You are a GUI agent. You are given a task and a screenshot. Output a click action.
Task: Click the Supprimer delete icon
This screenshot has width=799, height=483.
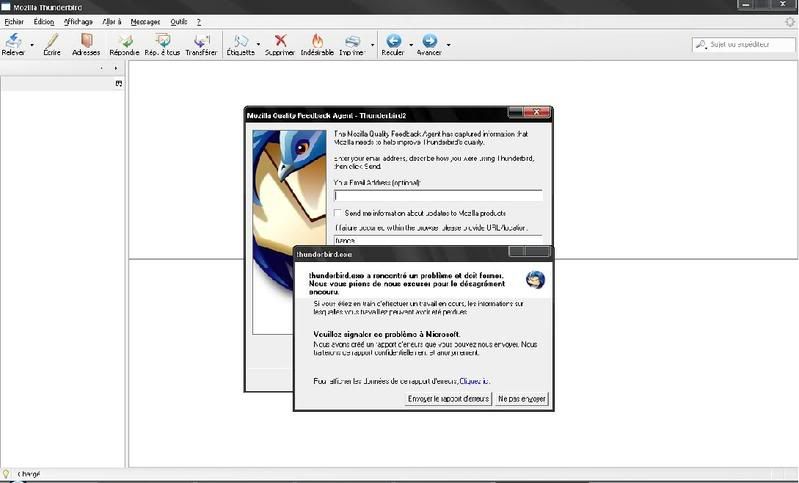tap(280, 41)
